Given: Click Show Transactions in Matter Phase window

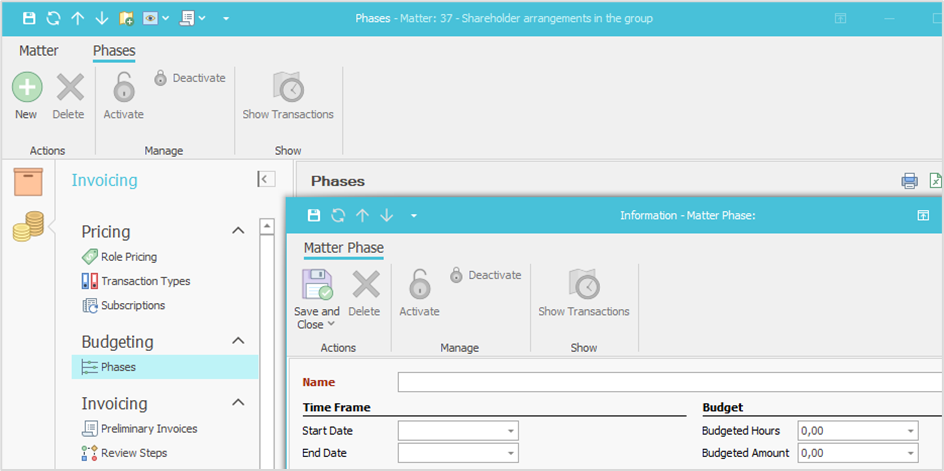Looking at the screenshot, I should (x=584, y=286).
